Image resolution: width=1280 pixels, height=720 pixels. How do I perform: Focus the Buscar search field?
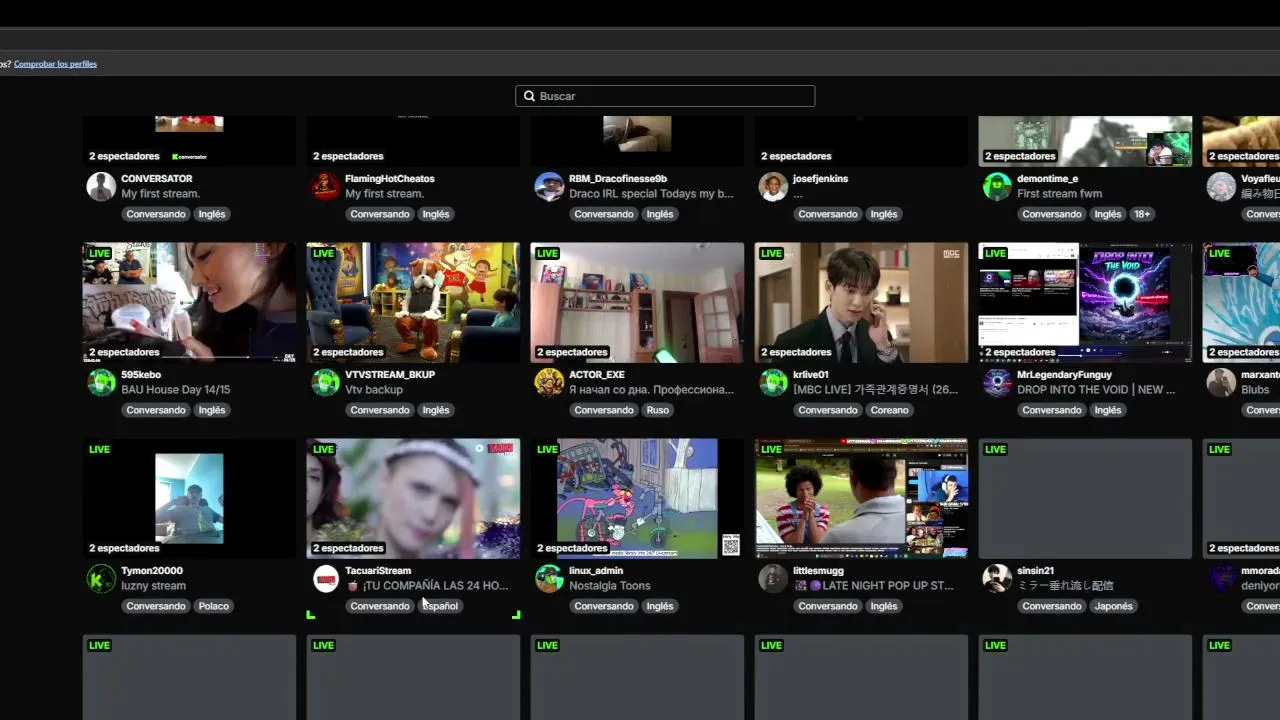[x=665, y=96]
